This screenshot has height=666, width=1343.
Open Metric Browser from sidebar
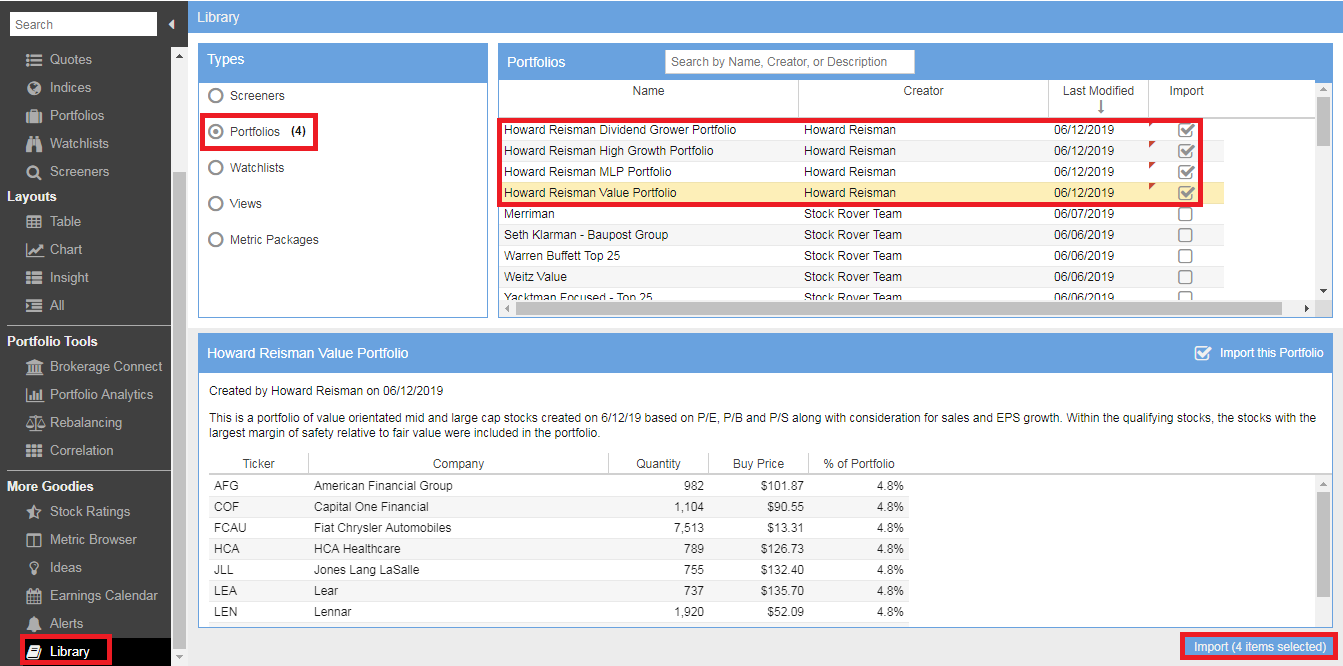(x=94, y=540)
